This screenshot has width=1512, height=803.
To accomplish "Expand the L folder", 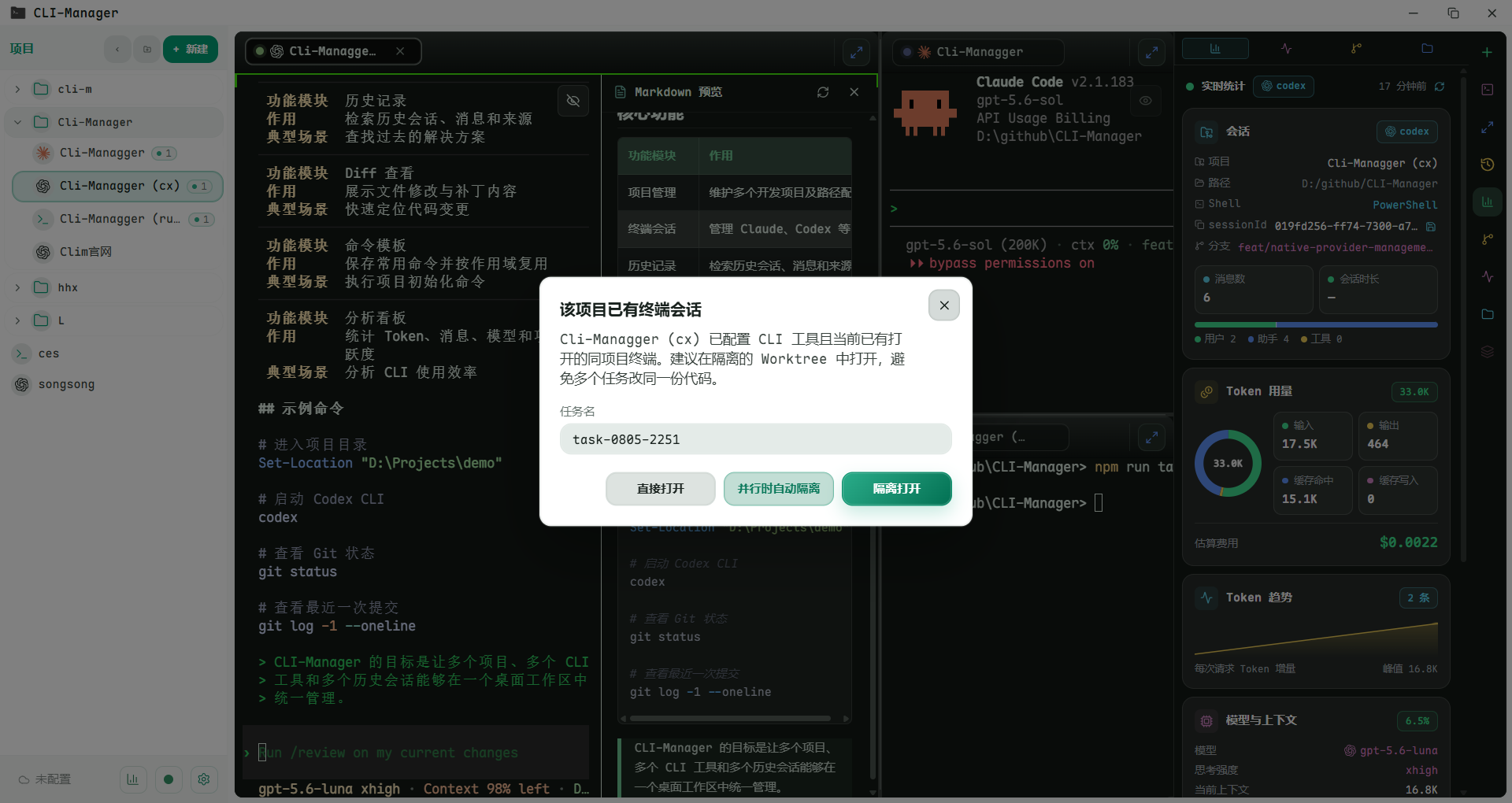I will [x=17, y=320].
